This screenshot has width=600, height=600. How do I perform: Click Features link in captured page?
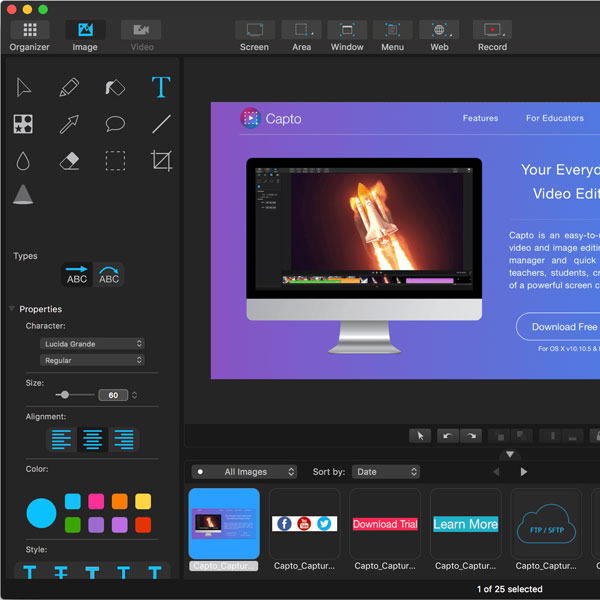(x=480, y=118)
